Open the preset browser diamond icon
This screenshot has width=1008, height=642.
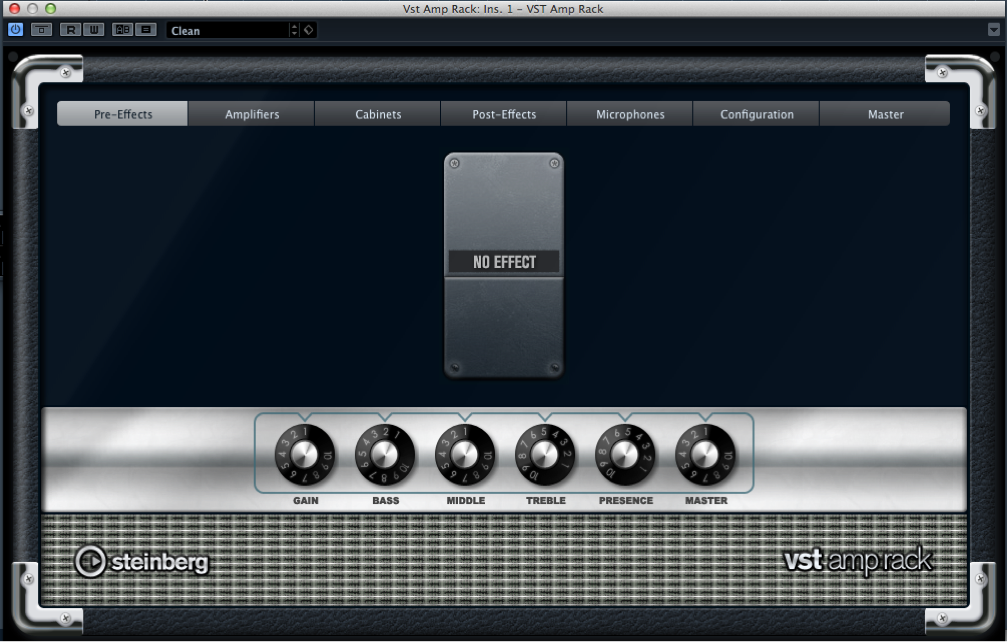(x=308, y=30)
